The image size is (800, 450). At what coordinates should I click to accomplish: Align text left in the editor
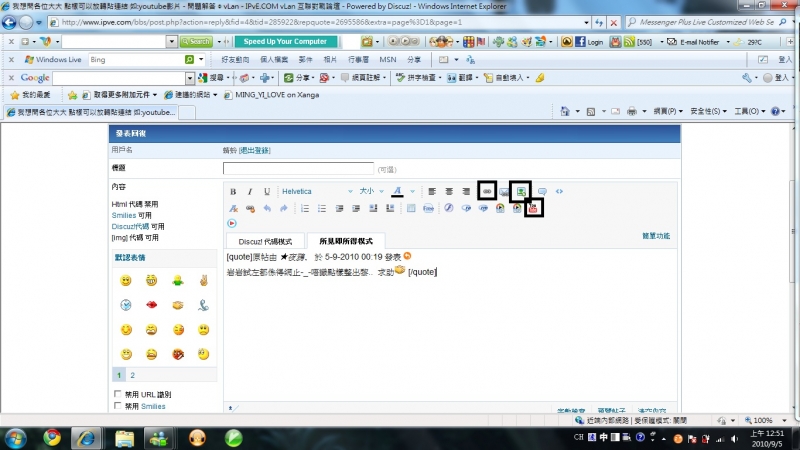[432, 191]
